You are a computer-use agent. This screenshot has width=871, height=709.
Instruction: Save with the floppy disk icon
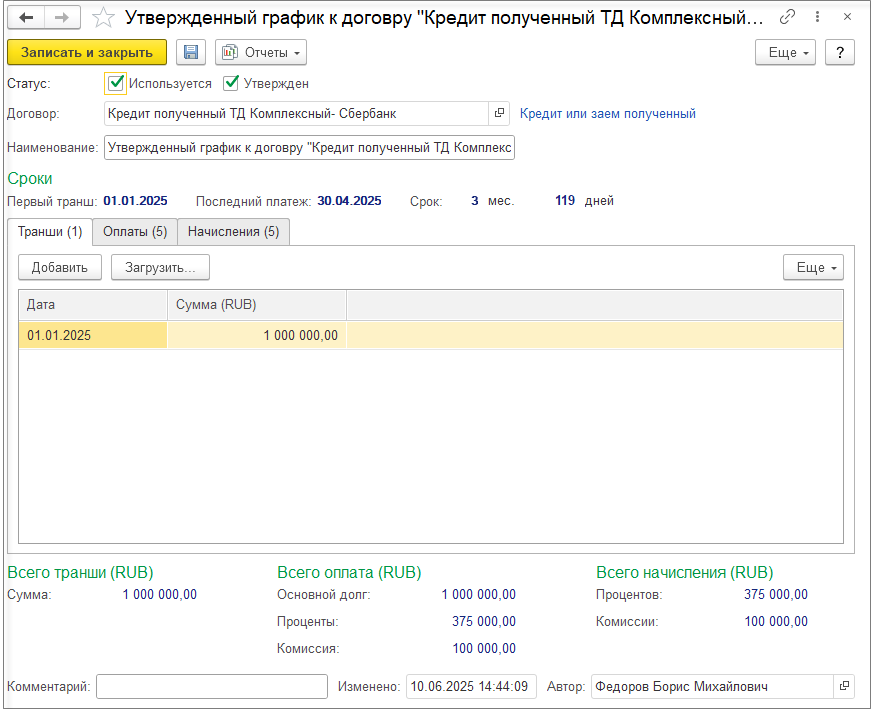191,52
